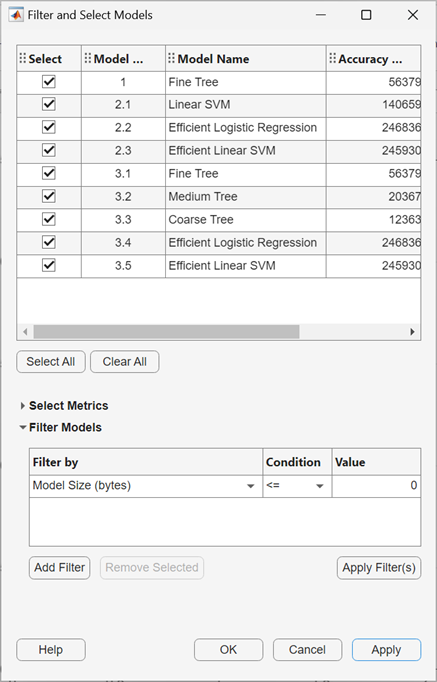Deselect the checkbox for model 3.1
Image resolution: width=437 pixels, height=682 pixels.
49,174
